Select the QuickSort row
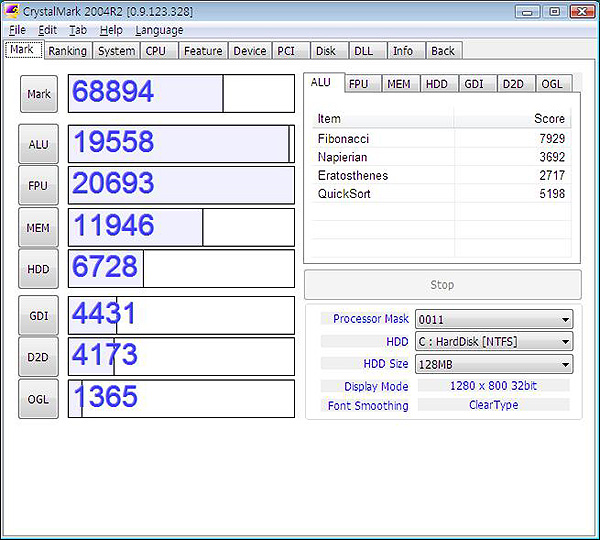The image size is (600, 540). [442, 194]
